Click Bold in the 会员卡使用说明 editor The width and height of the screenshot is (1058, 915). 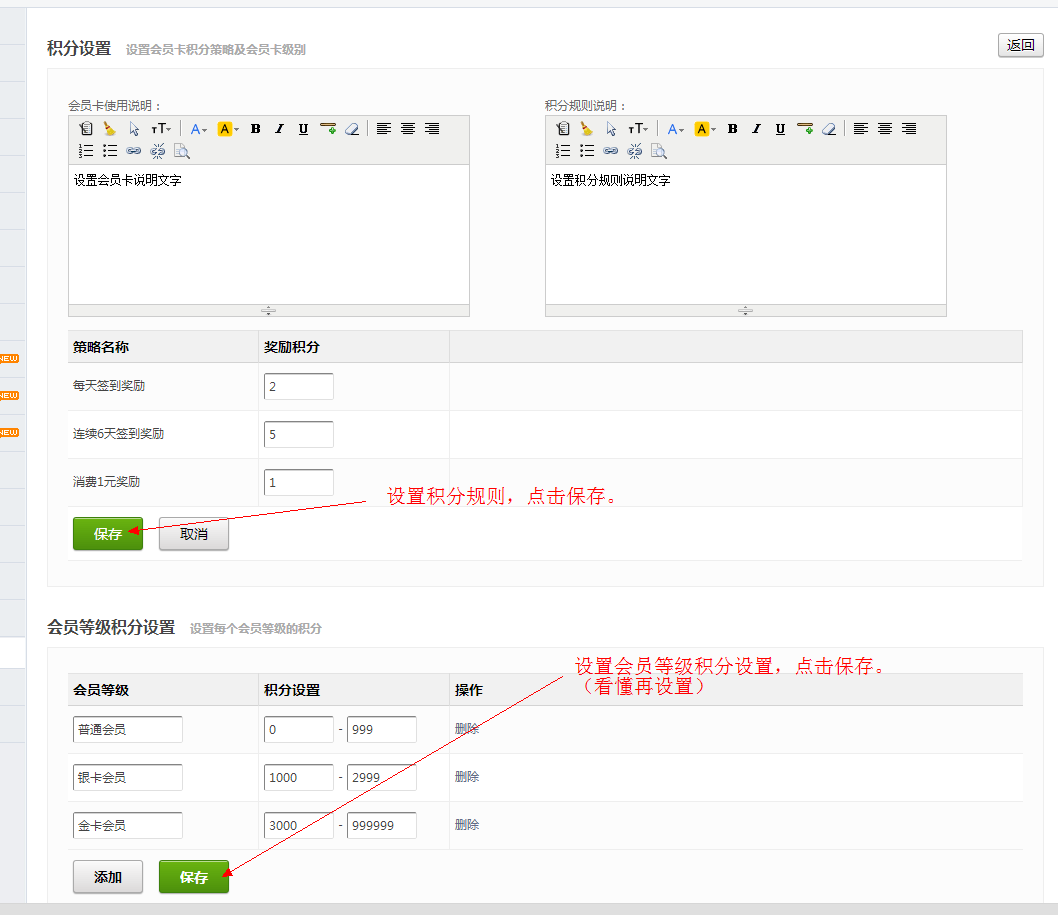(256, 129)
